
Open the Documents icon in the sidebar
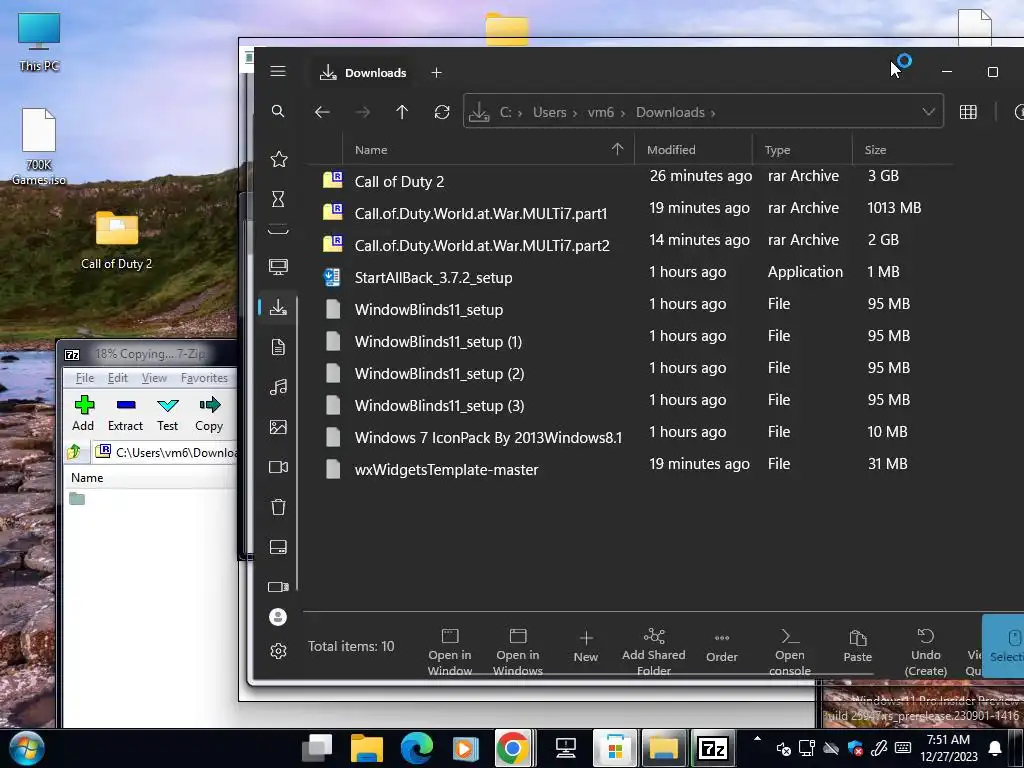tap(278, 347)
